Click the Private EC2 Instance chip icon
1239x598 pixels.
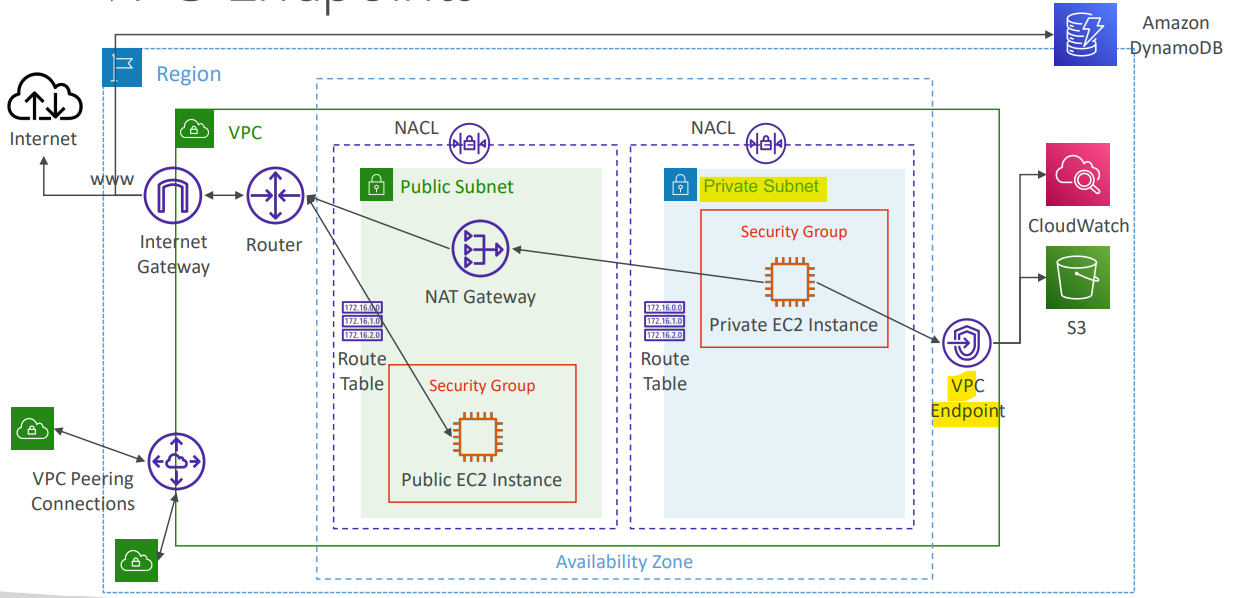[x=792, y=281]
